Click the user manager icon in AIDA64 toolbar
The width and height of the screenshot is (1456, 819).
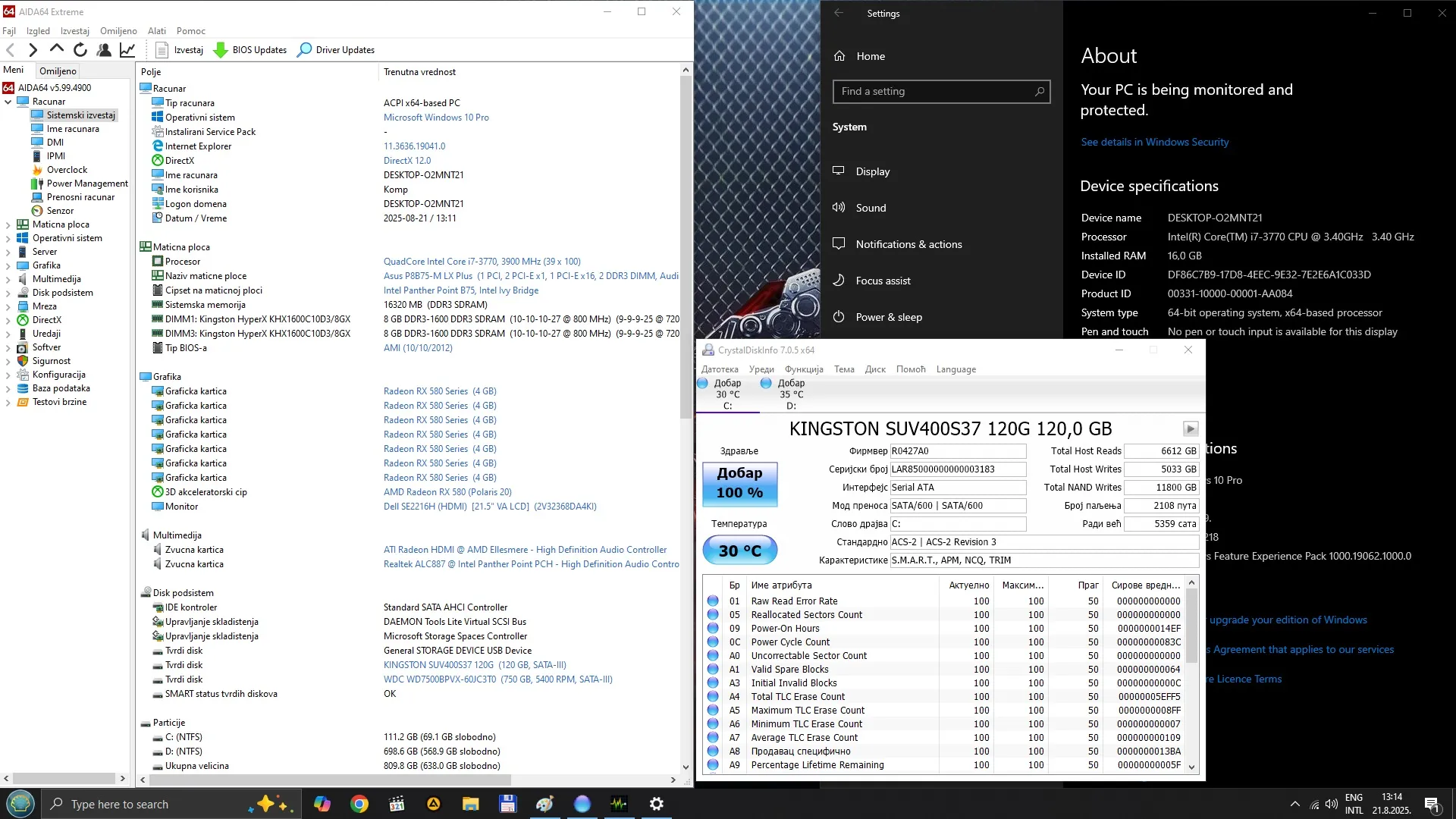tap(104, 50)
